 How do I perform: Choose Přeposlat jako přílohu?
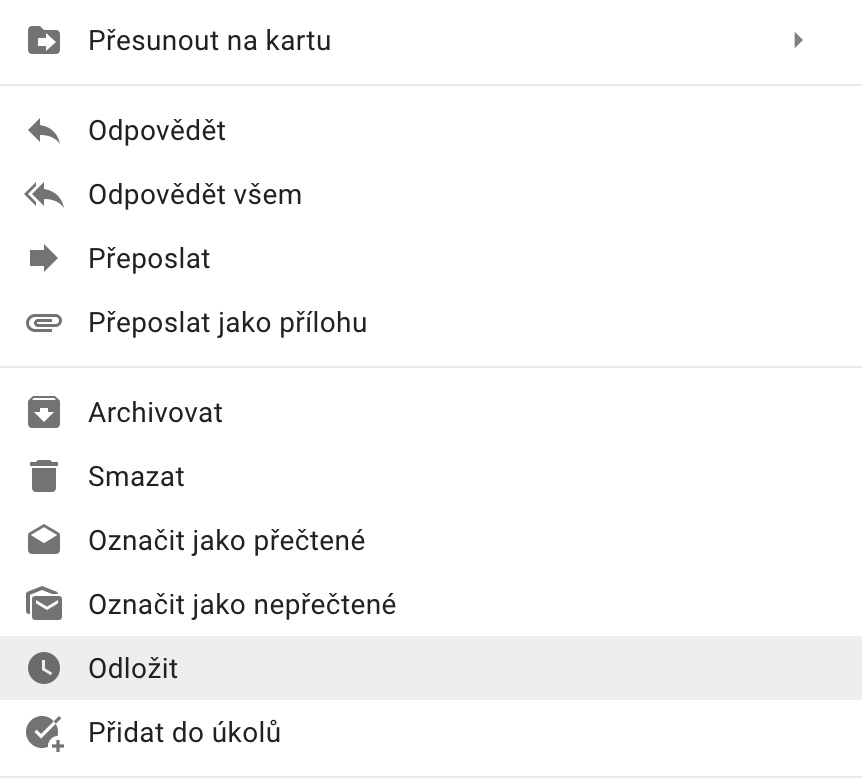tap(227, 323)
